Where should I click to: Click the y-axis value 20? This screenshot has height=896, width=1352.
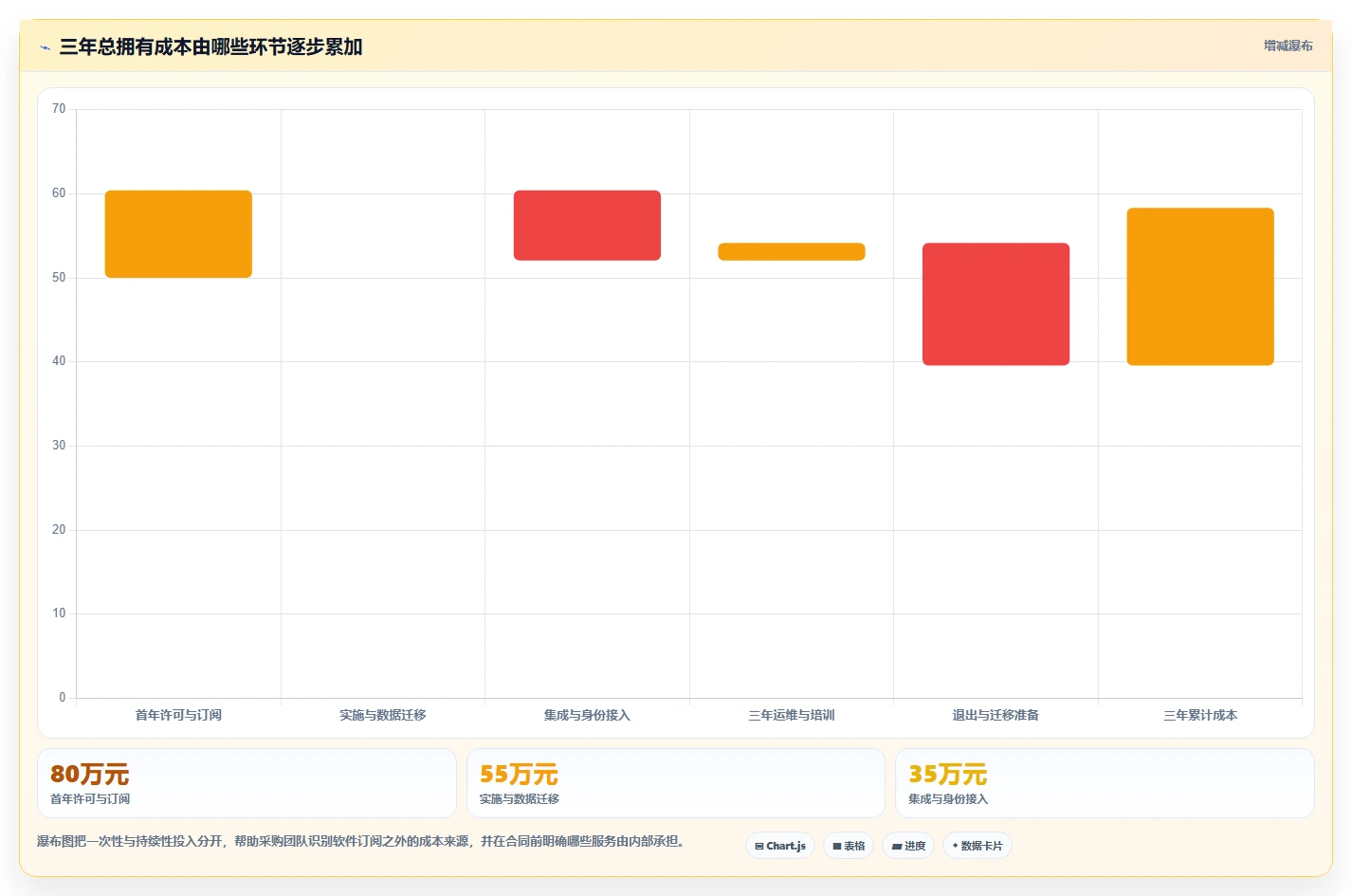[x=59, y=530]
